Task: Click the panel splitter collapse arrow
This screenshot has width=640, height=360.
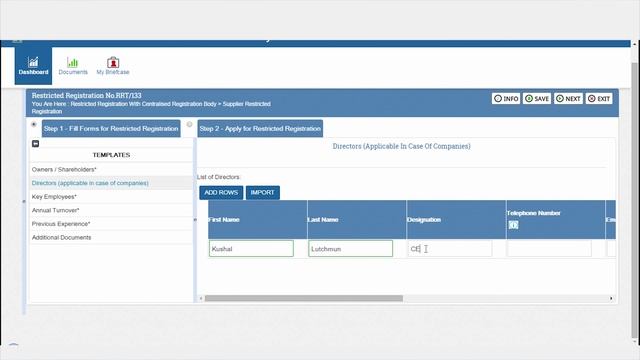Action: [x=195, y=220]
